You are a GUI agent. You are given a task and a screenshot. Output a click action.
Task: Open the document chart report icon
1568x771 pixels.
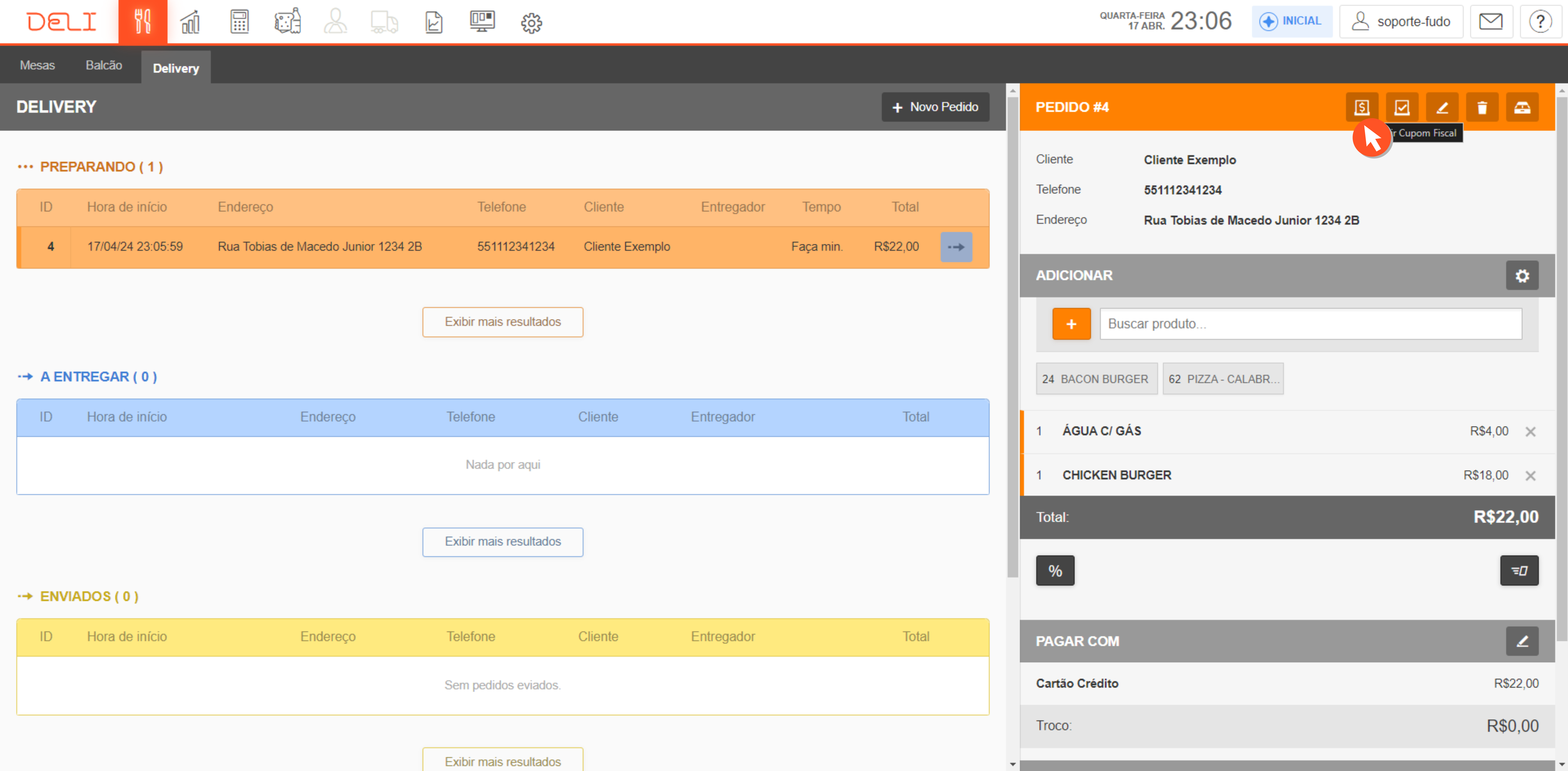click(x=434, y=22)
